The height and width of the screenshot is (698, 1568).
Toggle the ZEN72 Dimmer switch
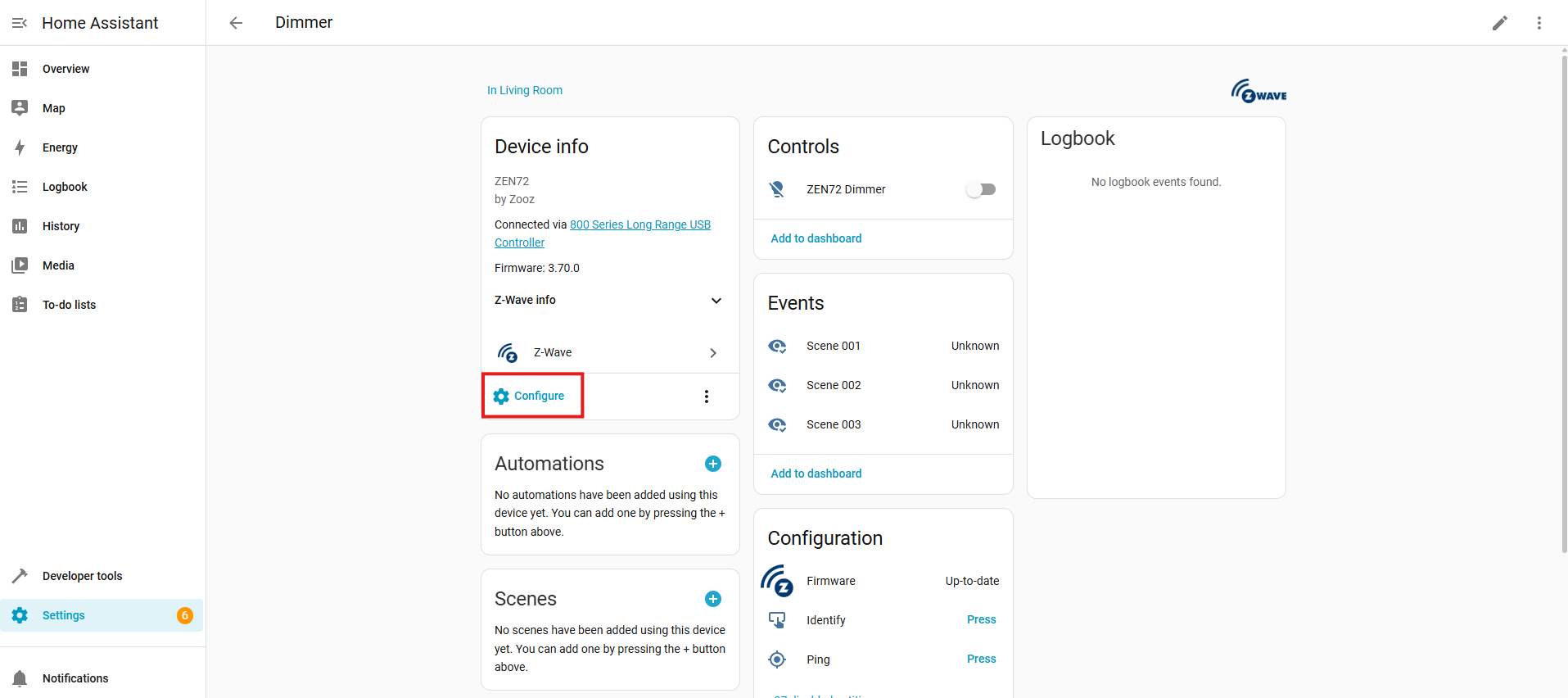pyautogui.click(x=980, y=189)
